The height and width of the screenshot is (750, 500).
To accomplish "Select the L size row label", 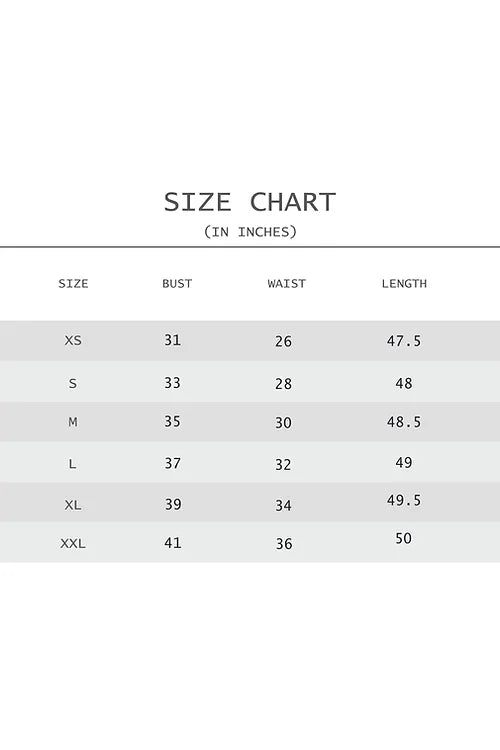I will click(72, 463).
